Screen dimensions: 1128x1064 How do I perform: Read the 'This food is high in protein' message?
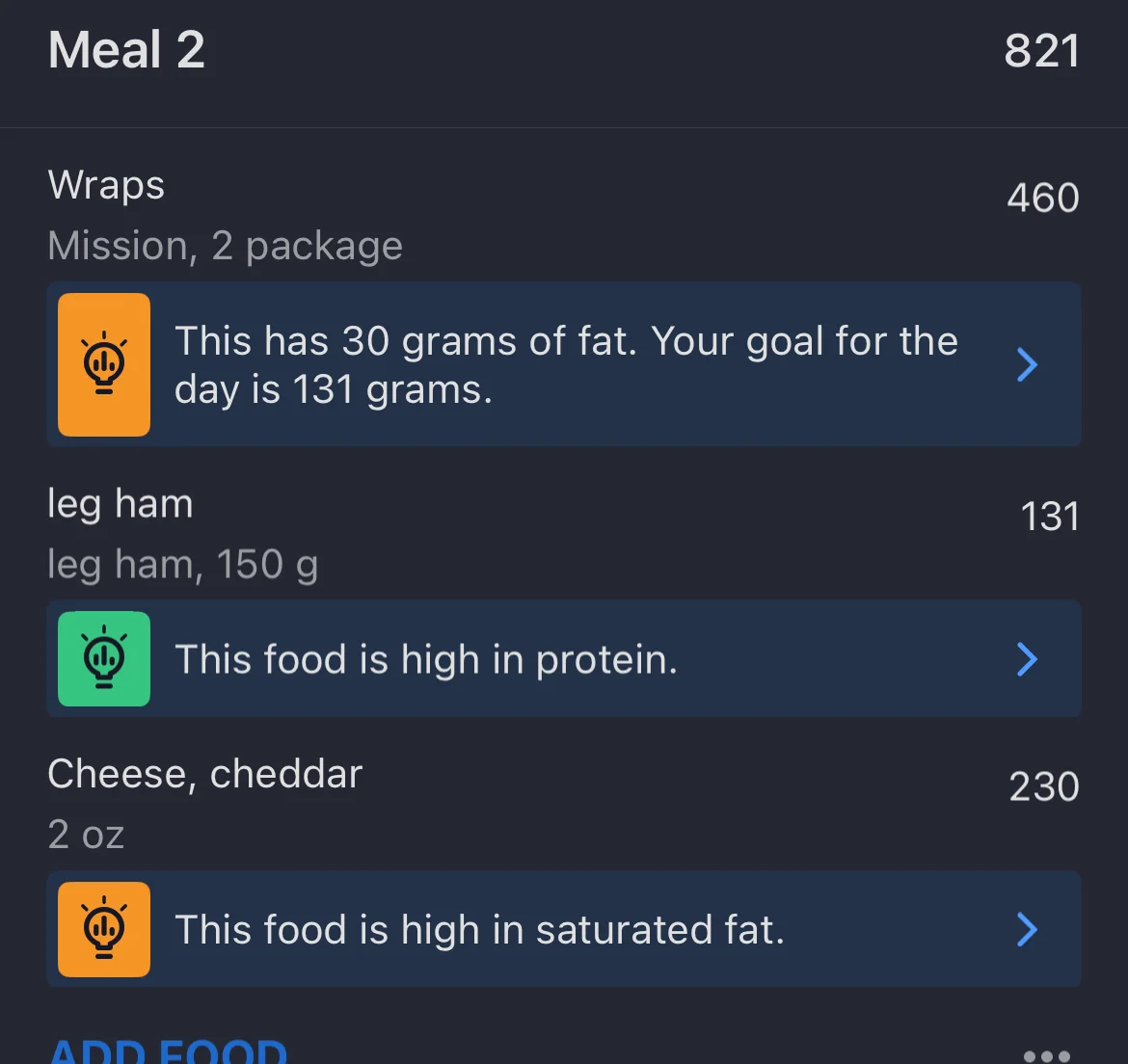point(426,659)
